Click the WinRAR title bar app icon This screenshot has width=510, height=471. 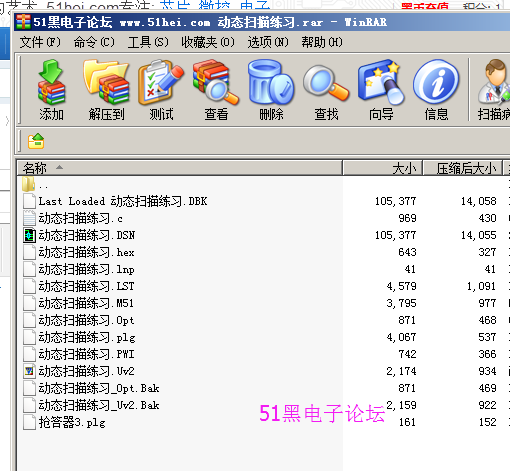click(x=23, y=22)
